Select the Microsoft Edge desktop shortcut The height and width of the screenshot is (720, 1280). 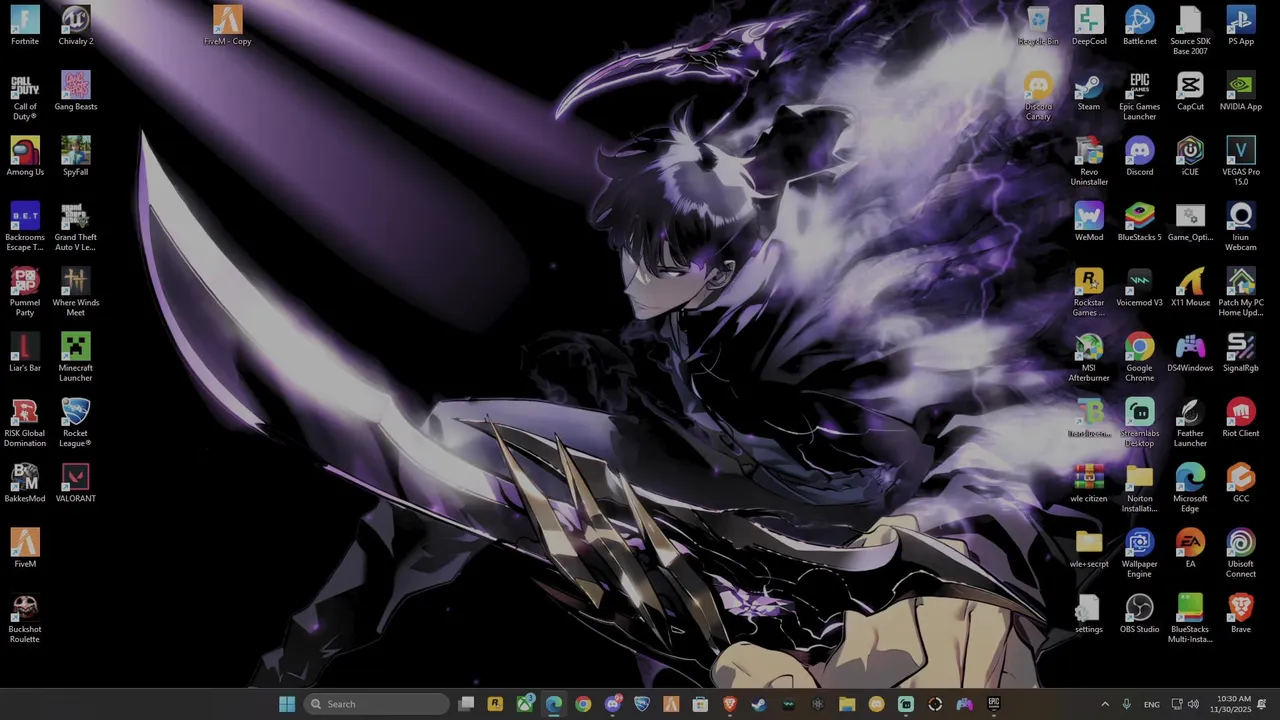click(1190, 488)
